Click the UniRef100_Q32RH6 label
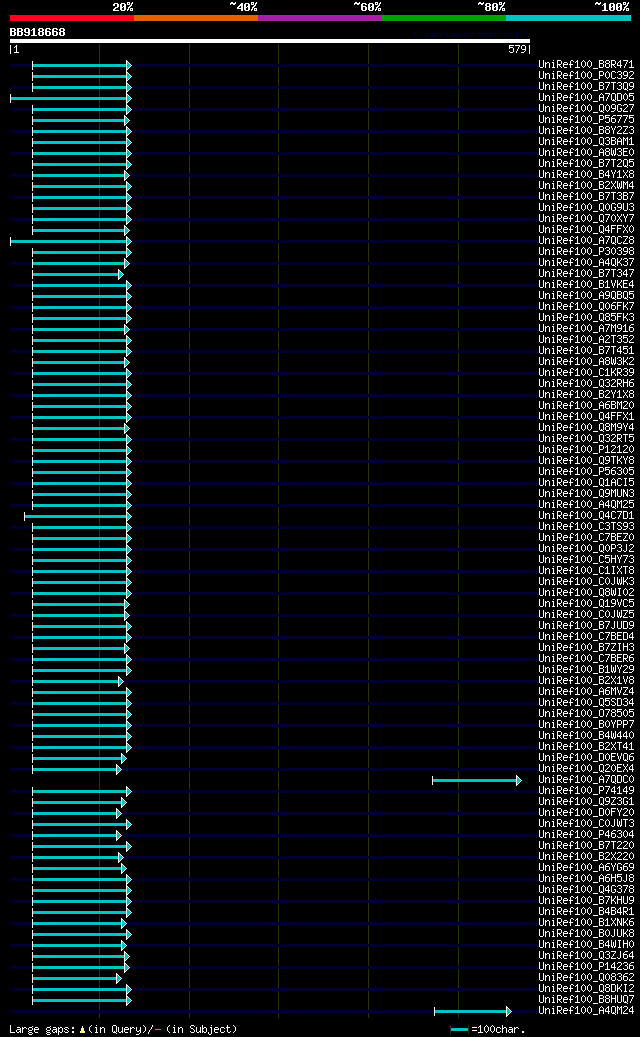This screenshot has height=1037, width=640. [x=586, y=384]
